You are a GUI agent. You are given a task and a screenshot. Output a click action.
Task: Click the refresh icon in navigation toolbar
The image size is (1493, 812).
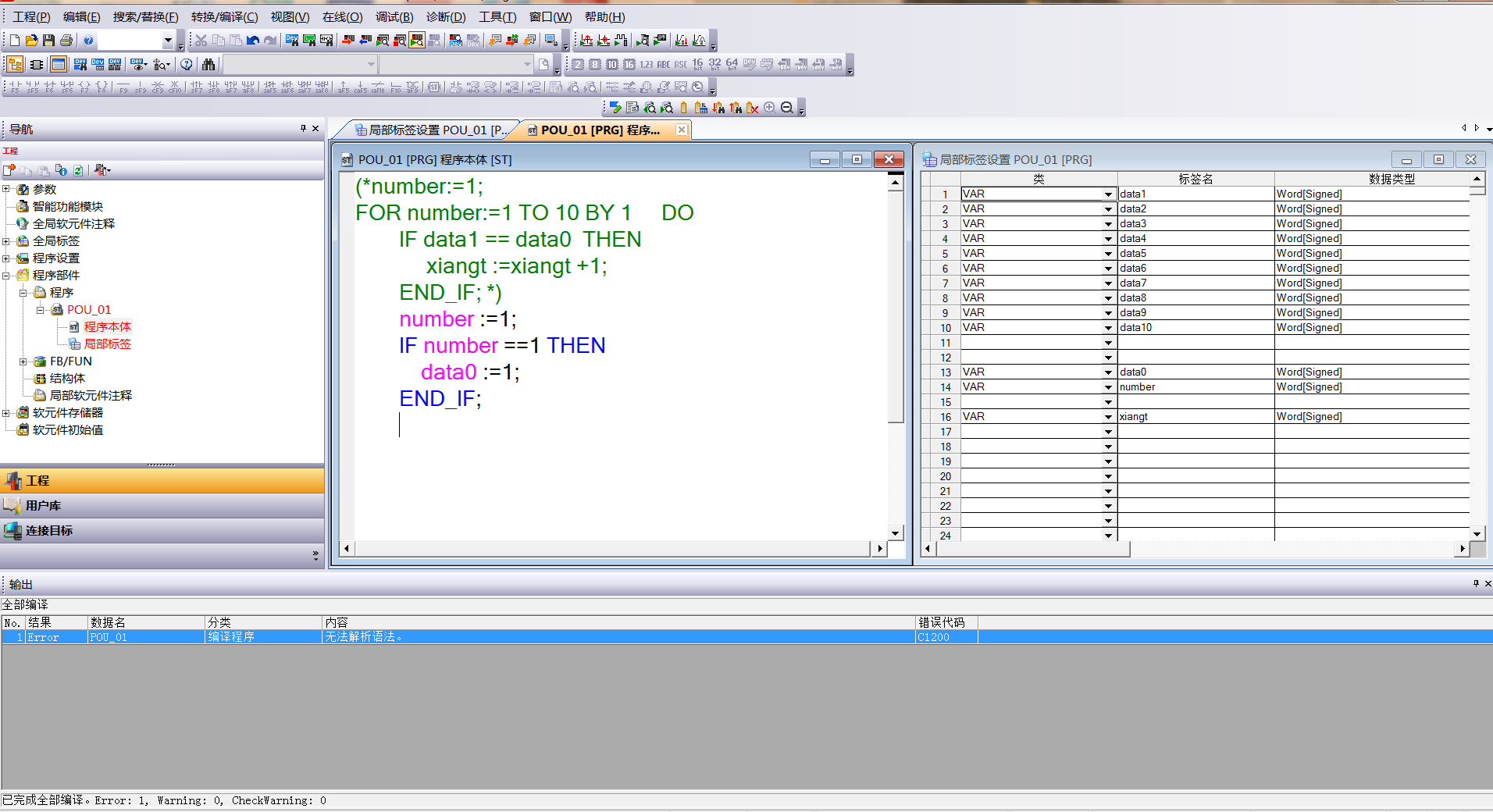tap(78, 170)
